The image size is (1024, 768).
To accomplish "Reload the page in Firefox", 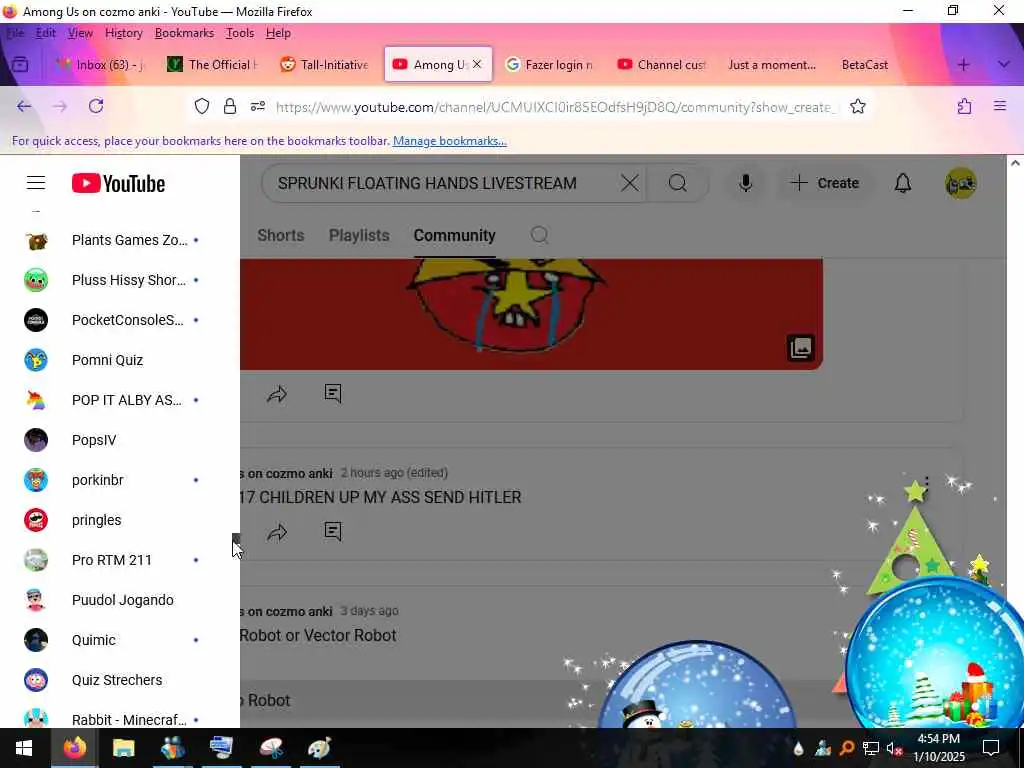I will tap(96, 106).
